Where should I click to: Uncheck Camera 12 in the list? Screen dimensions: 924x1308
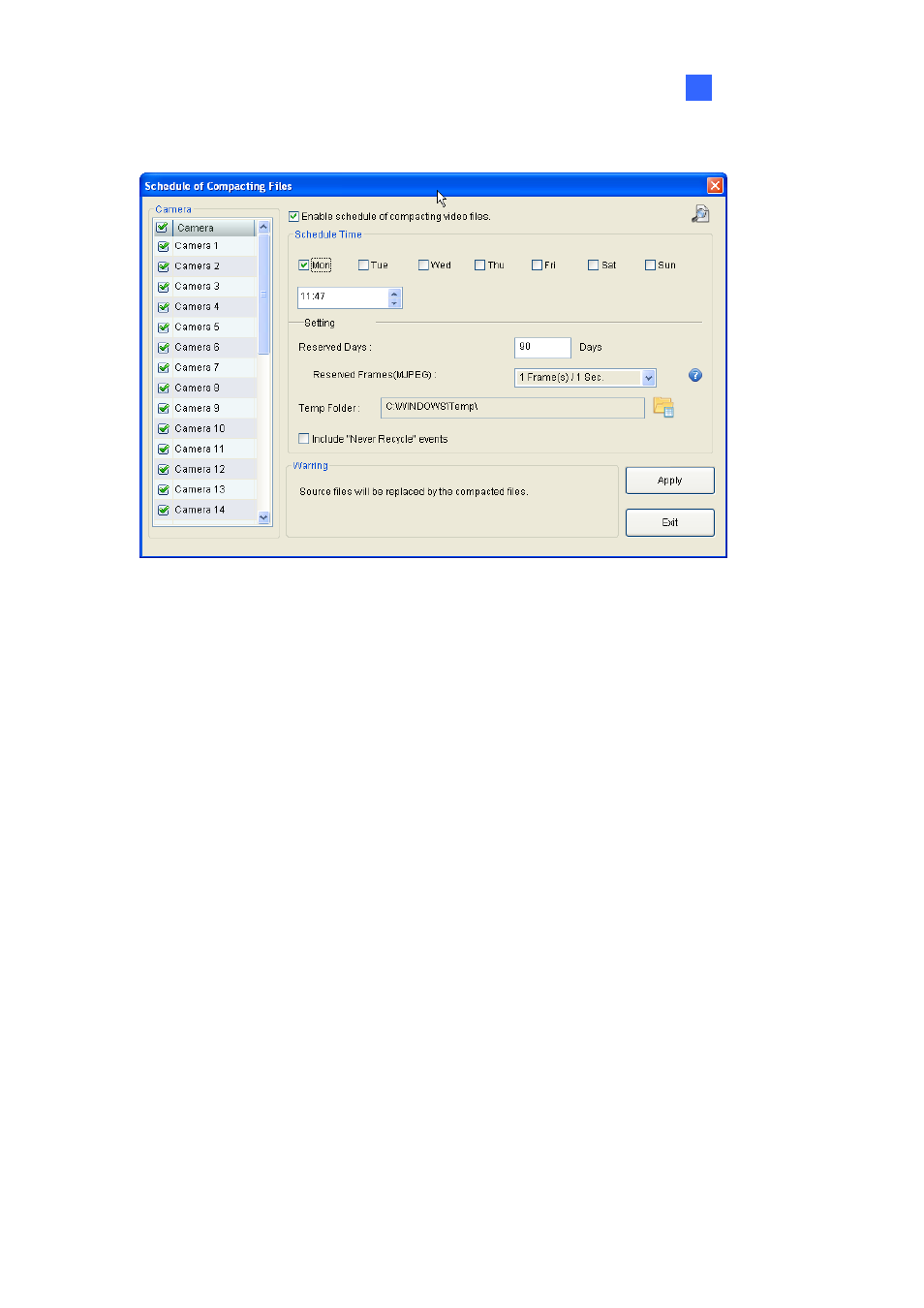164,470
